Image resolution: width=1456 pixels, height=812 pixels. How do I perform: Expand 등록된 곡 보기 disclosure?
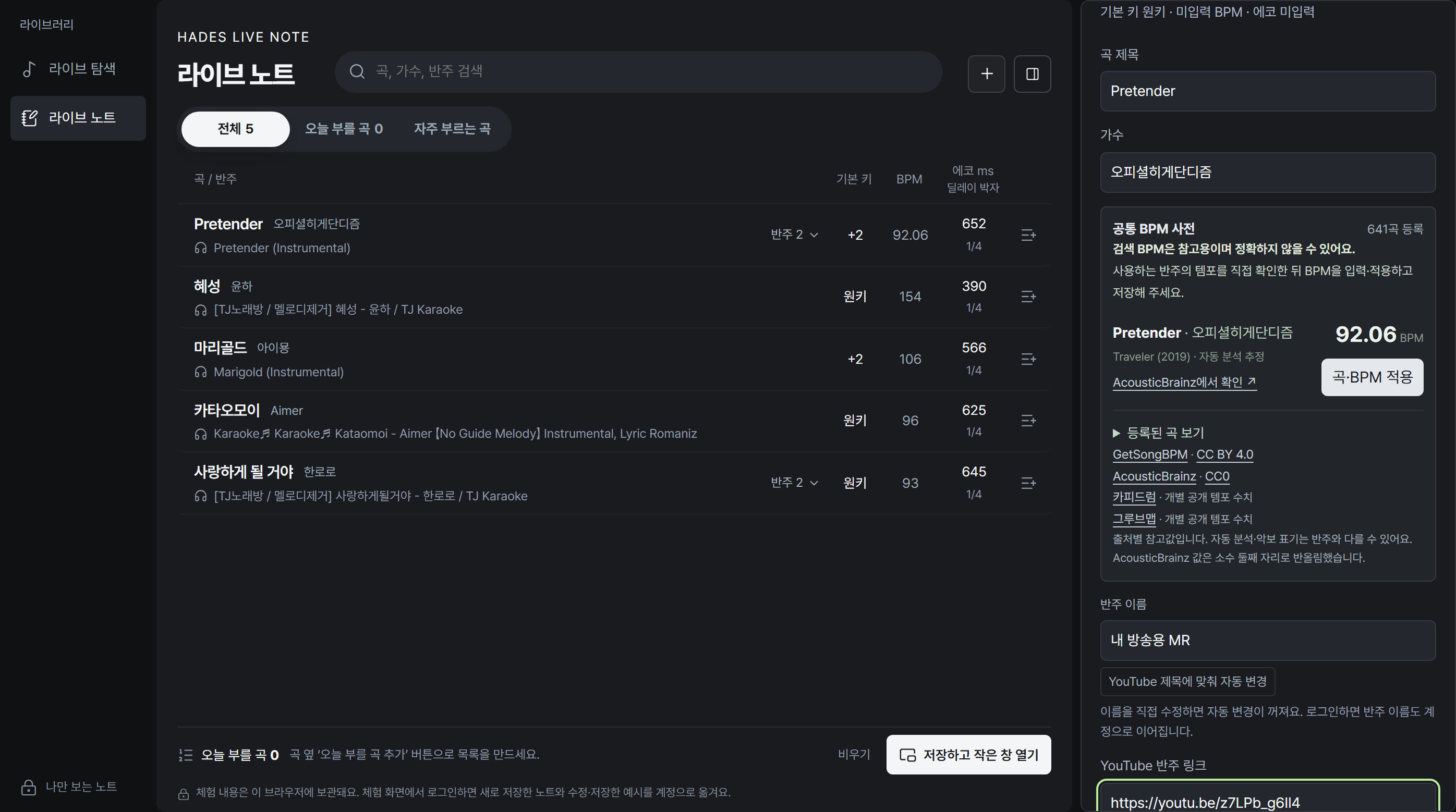(1158, 433)
